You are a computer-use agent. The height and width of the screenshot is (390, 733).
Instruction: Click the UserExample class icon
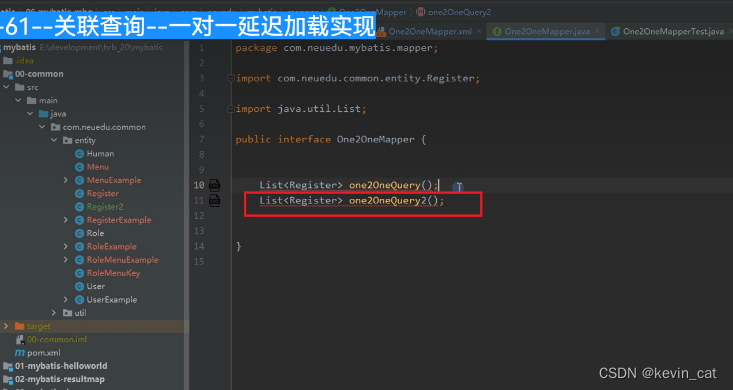coord(79,300)
